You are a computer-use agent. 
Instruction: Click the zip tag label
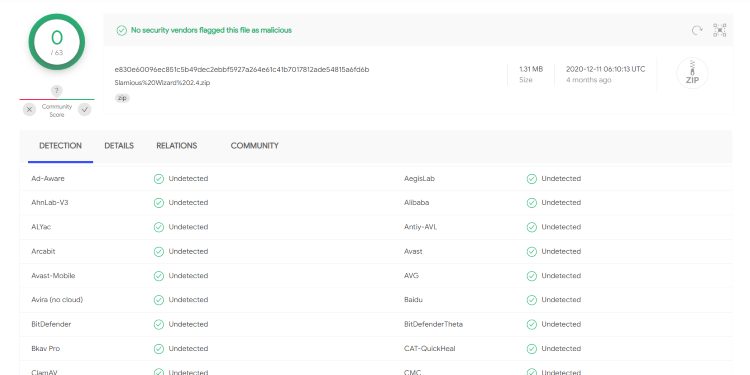click(x=122, y=98)
